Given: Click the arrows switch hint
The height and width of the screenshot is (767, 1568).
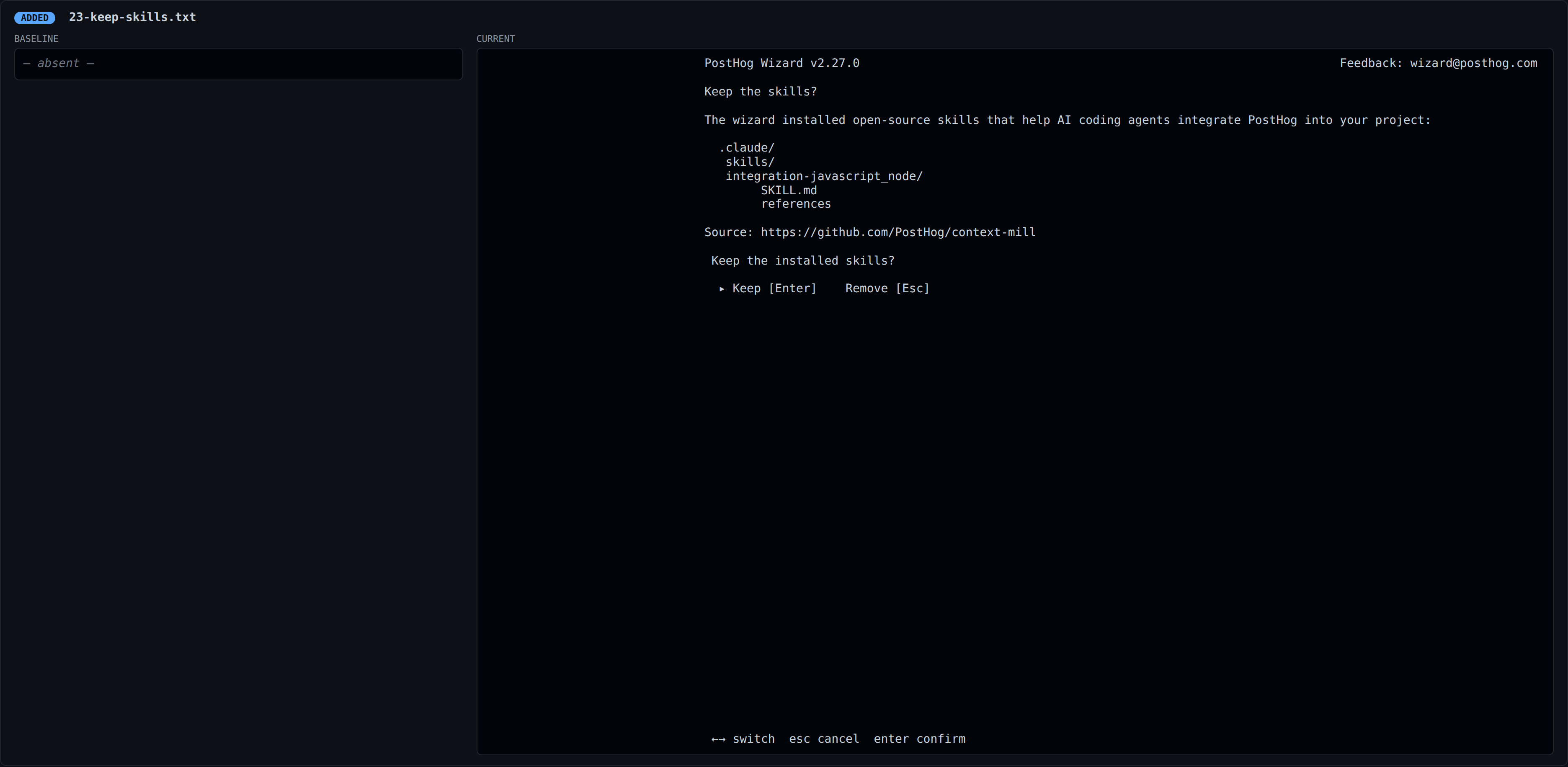Looking at the screenshot, I should click(x=743, y=739).
